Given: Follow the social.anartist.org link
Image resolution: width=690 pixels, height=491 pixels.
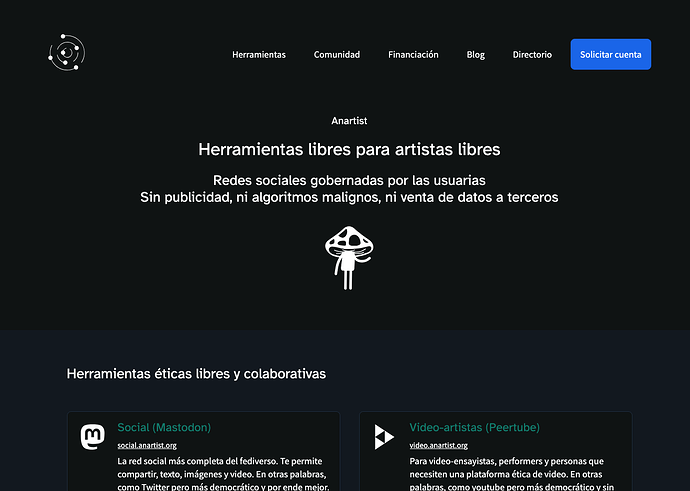Looking at the screenshot, I should pos(147,445).
